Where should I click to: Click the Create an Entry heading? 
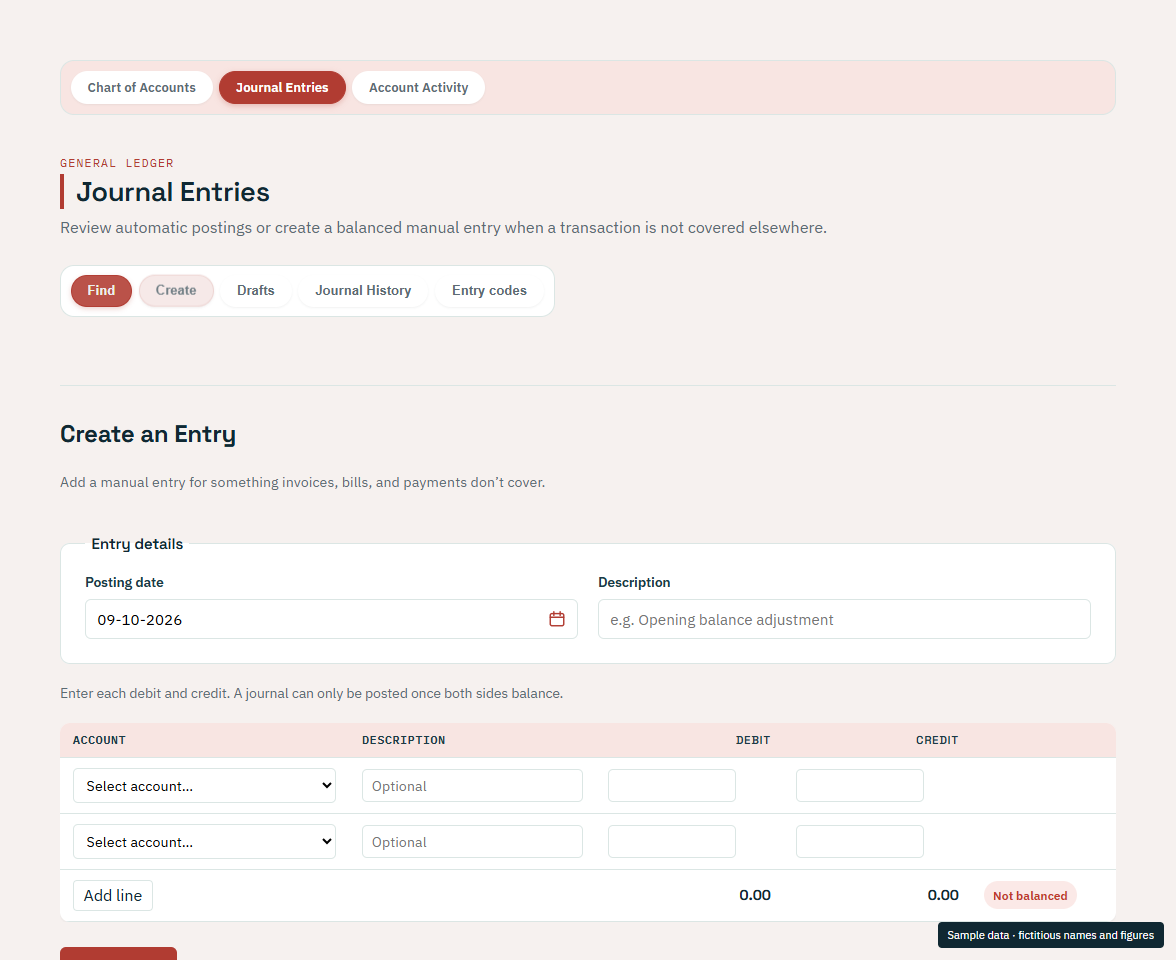click(148, 434)
